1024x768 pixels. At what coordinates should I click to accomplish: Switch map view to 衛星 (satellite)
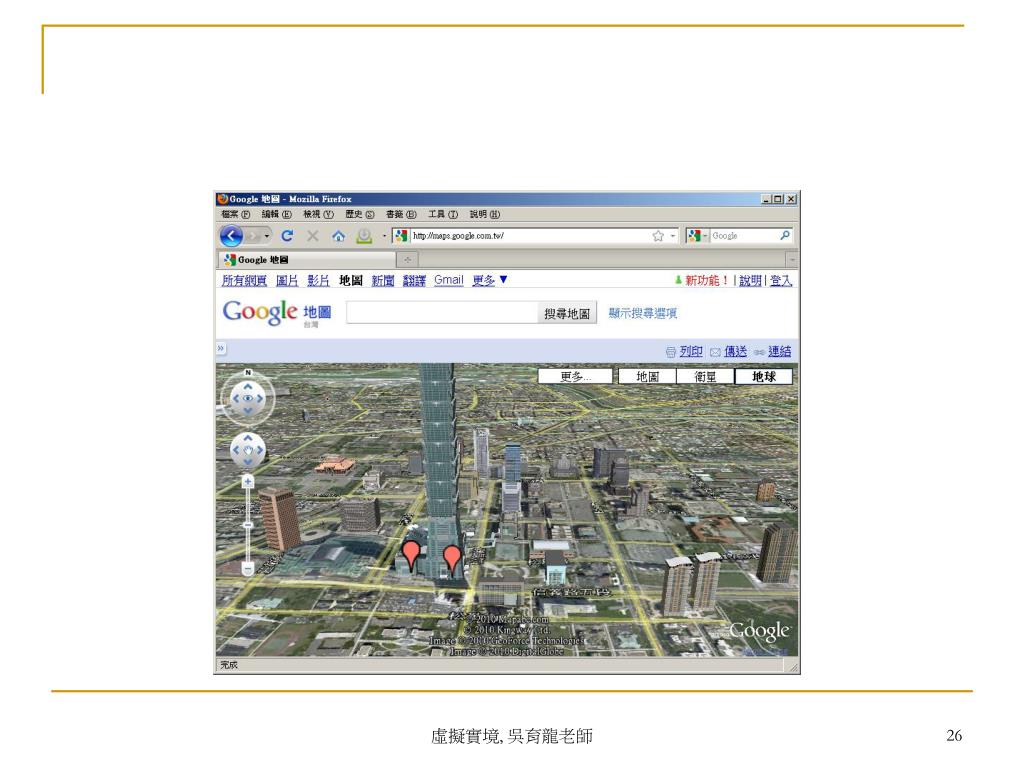coord(705,377)
